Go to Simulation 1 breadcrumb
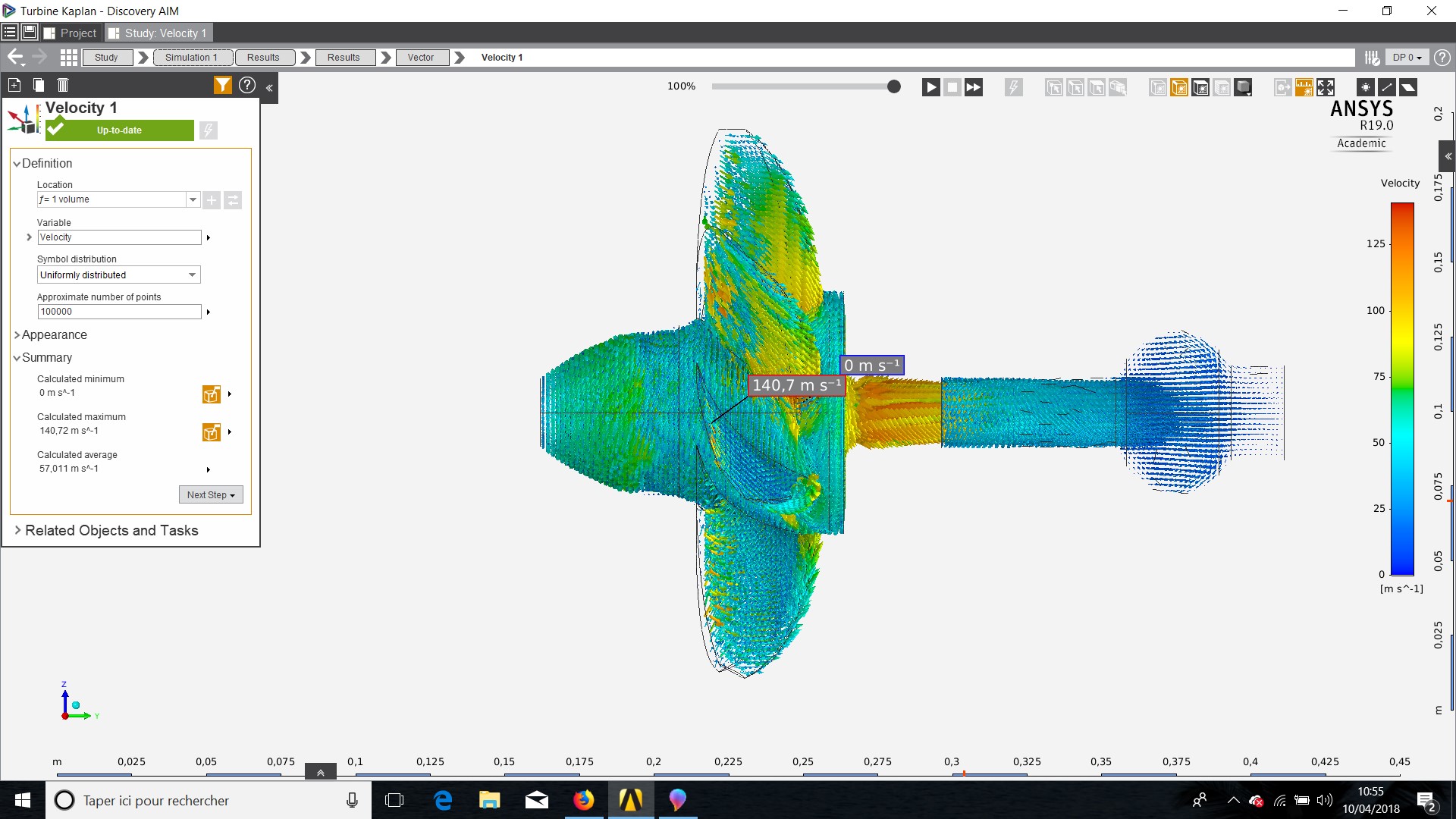 191,57
